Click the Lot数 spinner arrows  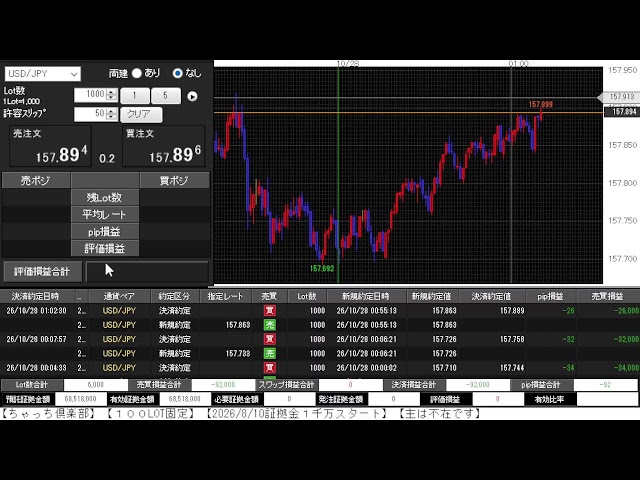click(x=111, y=95)
